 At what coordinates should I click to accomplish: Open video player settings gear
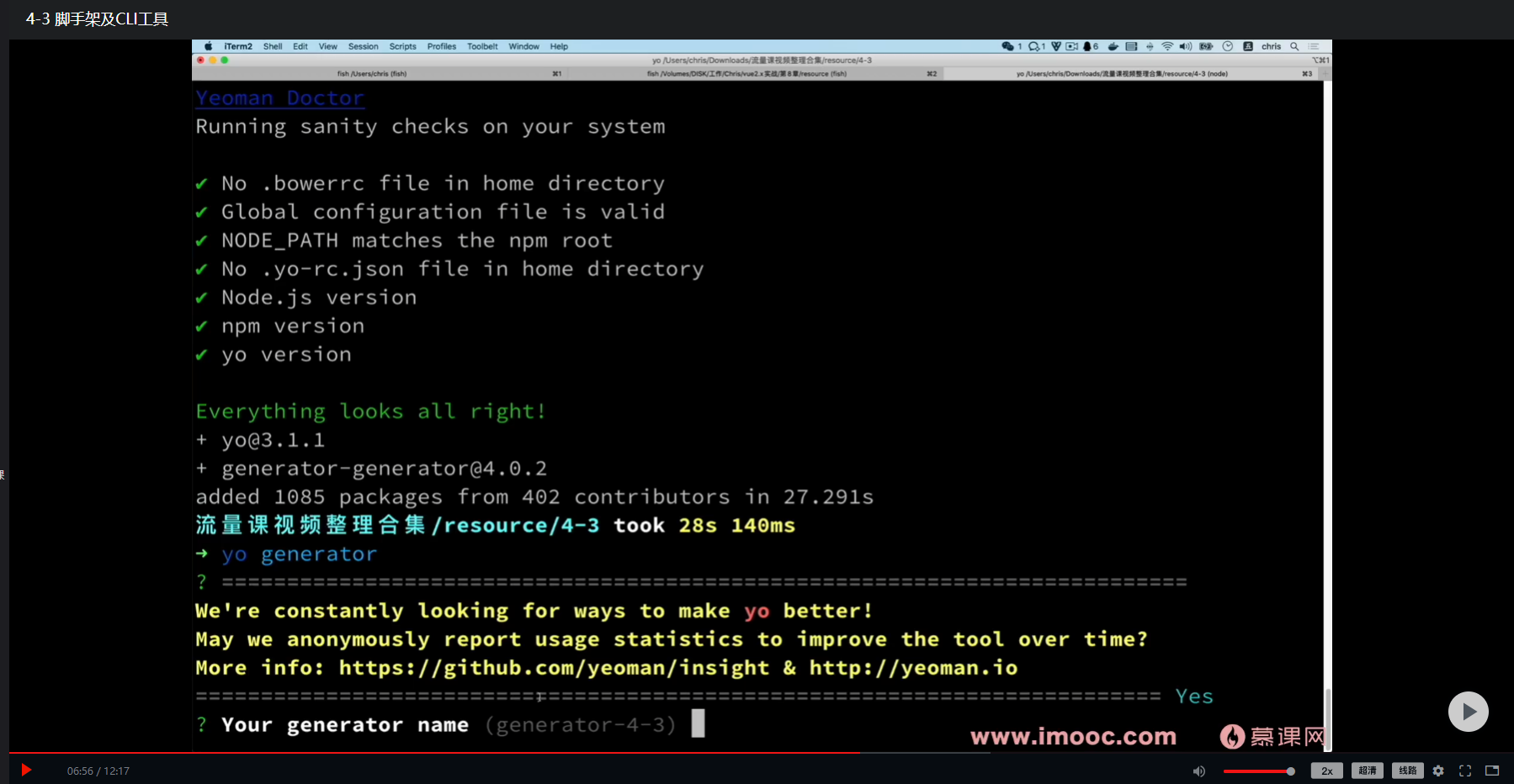pyautogui.click(x=1438, y=771)
